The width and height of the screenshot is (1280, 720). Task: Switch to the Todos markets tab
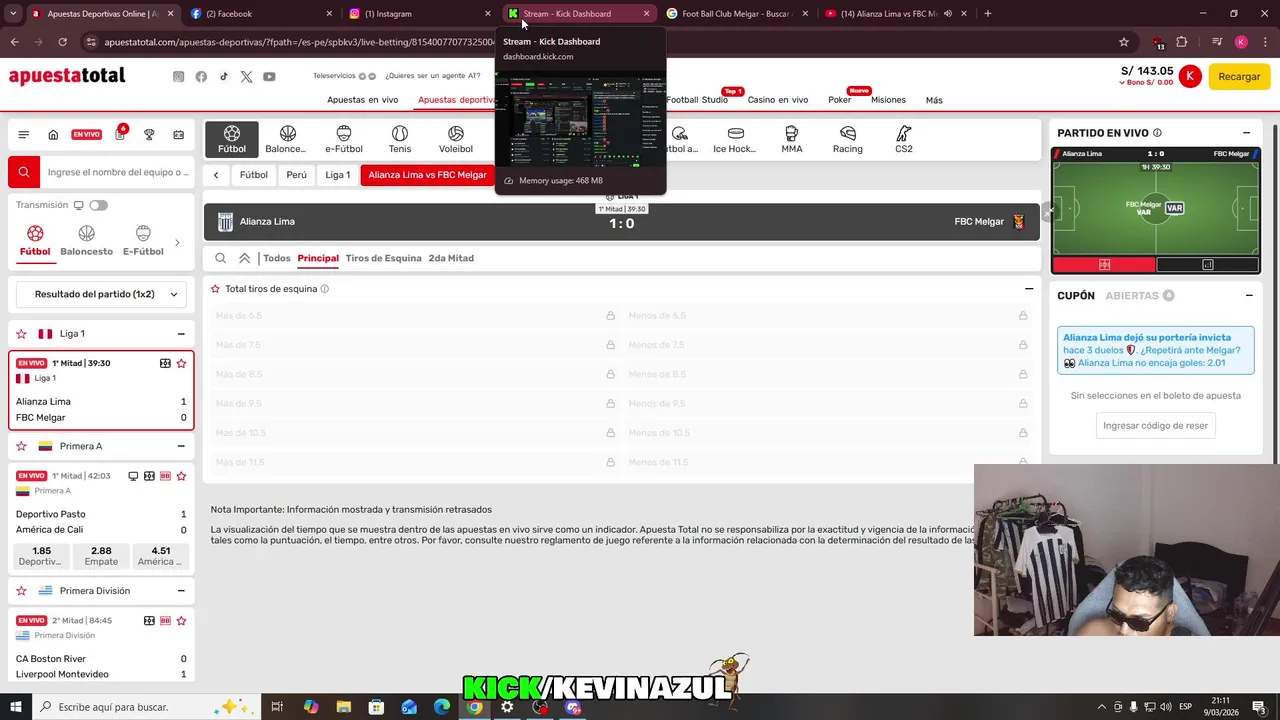[x=277, y=258]
